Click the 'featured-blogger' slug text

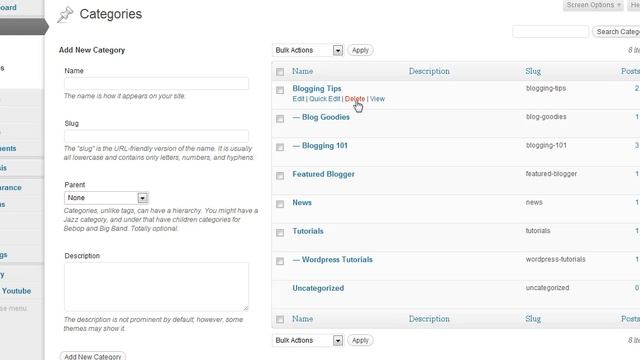pyautogui.click(x=551, y=174)
